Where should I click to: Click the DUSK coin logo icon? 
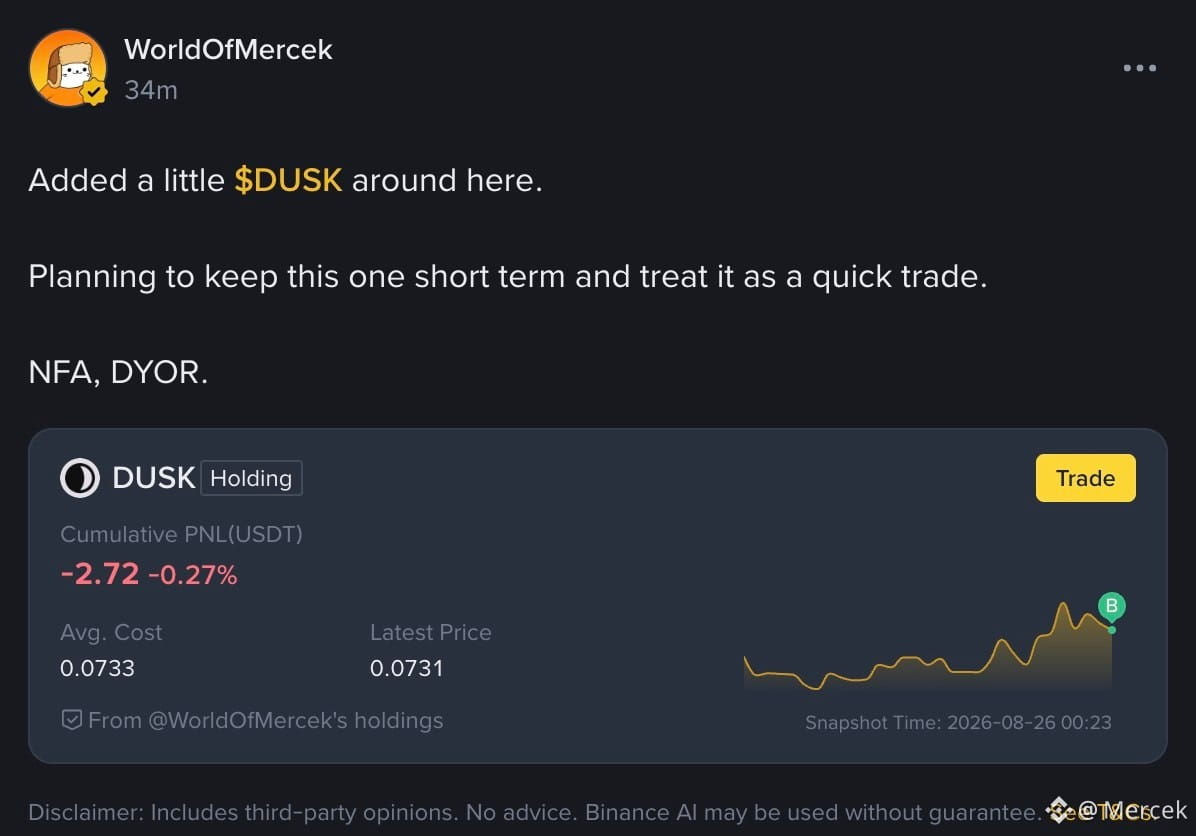pyautogui.click(x=80, y=478)
